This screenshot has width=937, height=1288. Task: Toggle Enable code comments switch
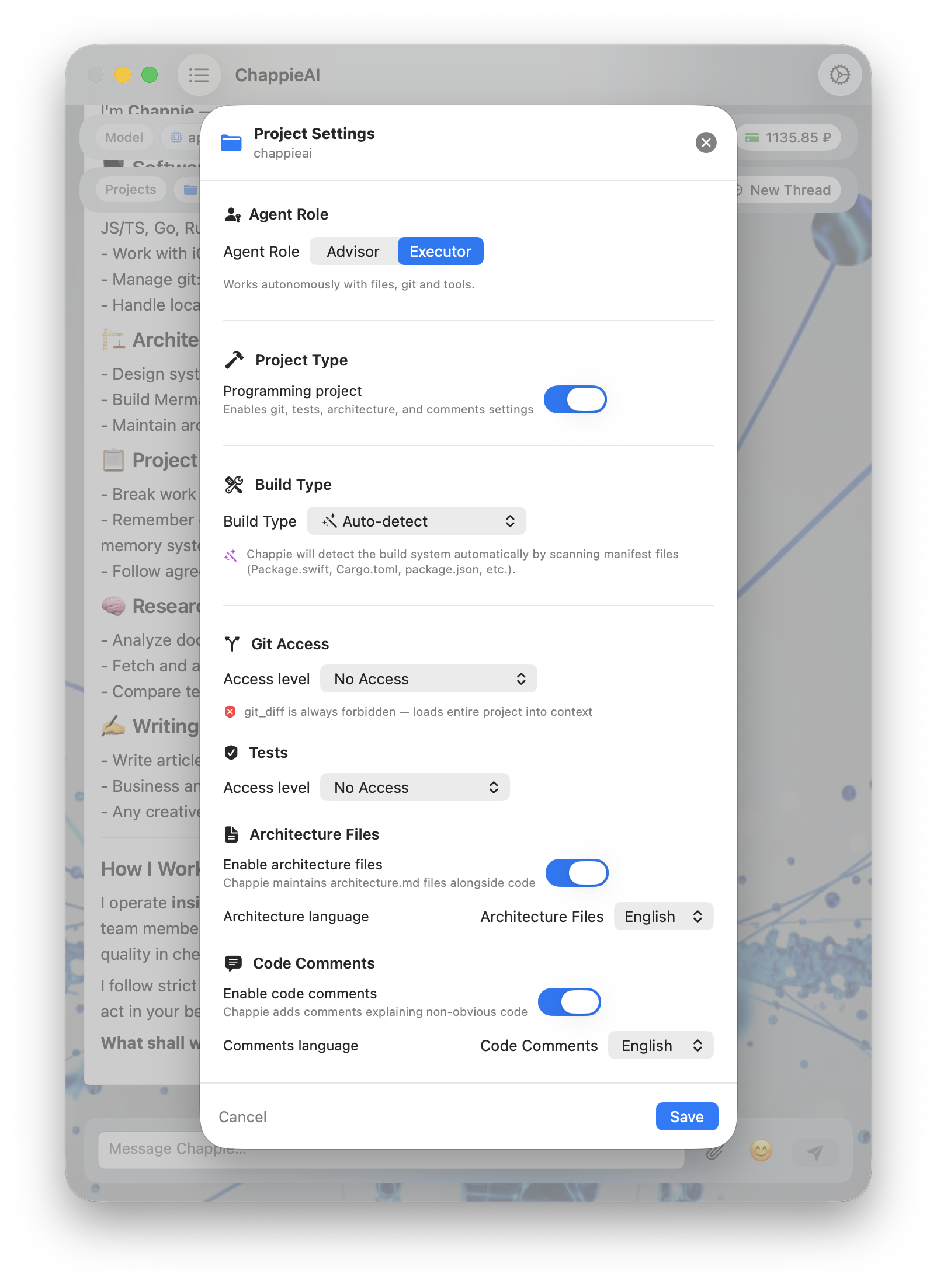tap(570, 1002)
